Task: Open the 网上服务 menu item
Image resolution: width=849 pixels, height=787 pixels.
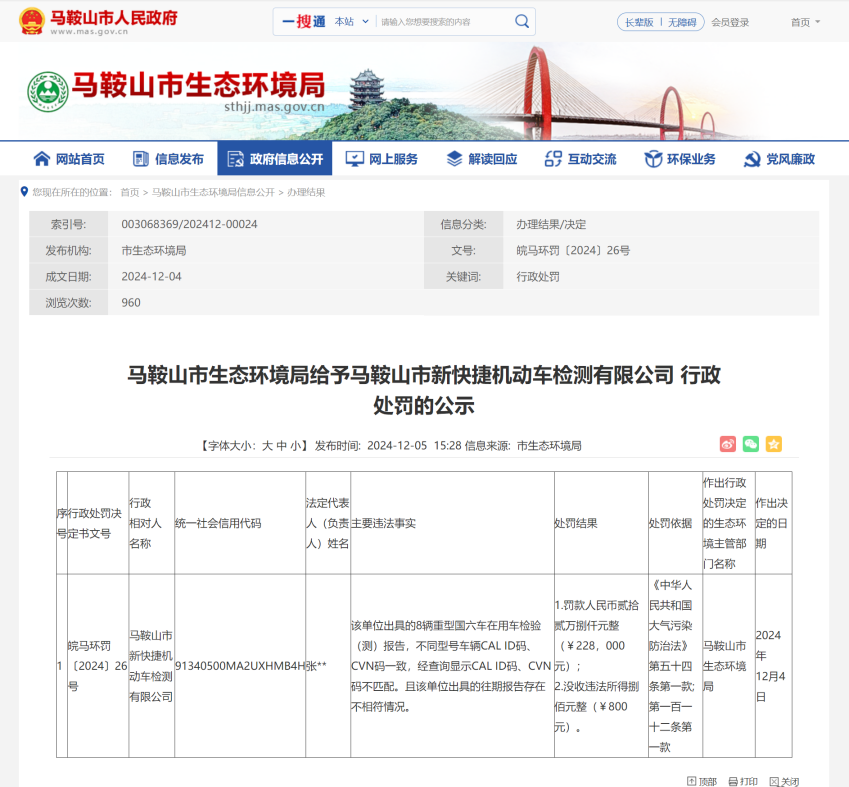Action: coord(382,159)
